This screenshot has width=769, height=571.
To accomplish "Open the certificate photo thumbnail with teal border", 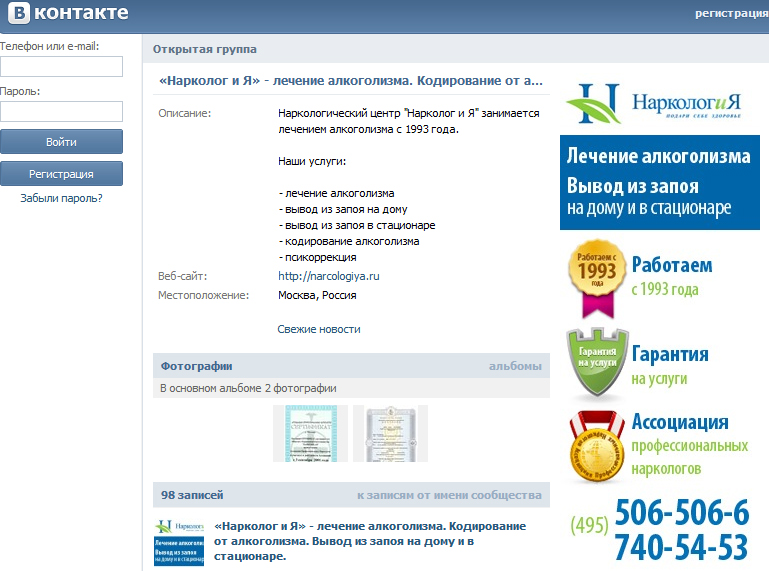I will [x=310, y=433].
